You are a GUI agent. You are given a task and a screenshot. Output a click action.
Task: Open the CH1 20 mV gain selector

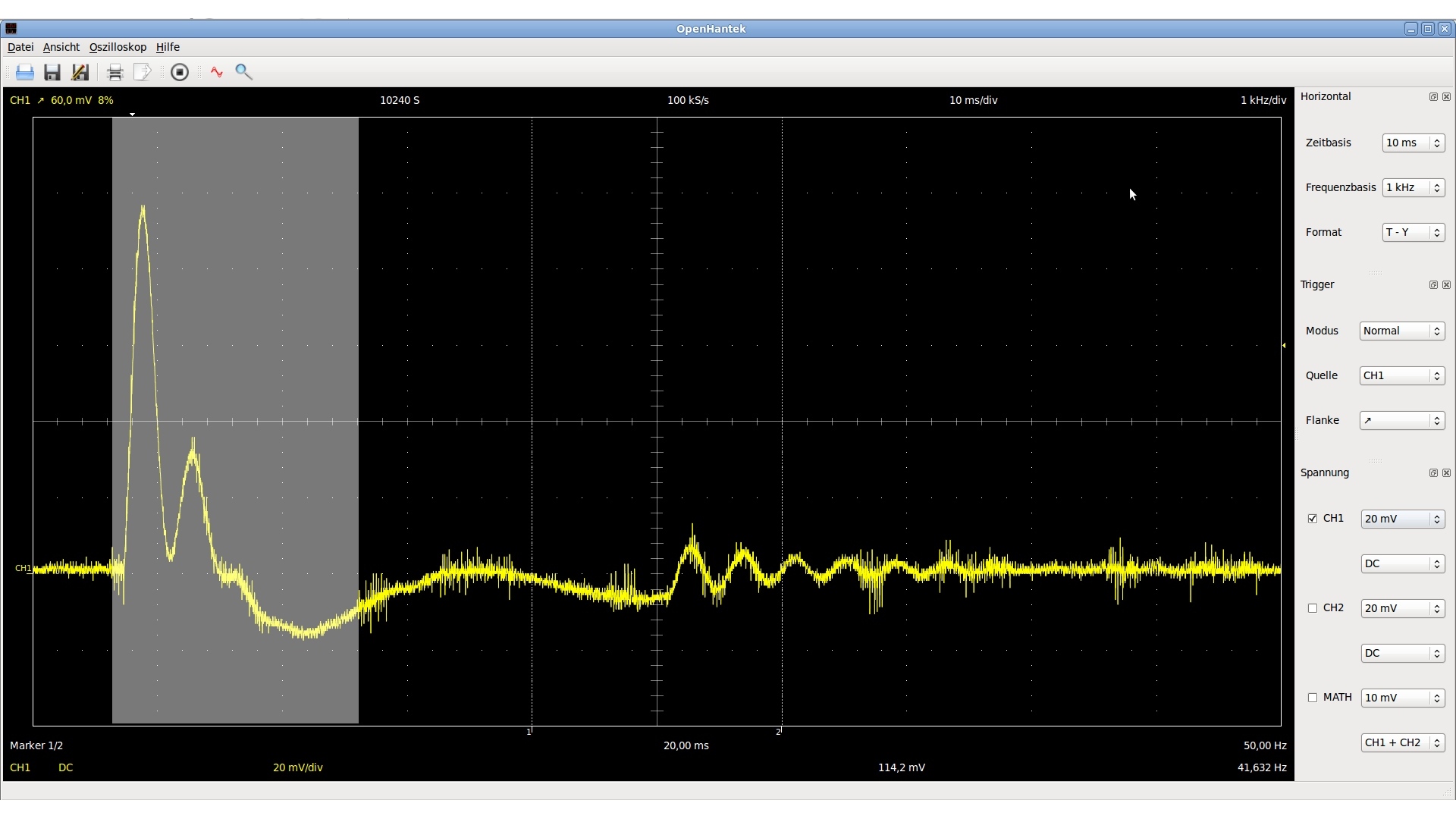(1402, 519)
